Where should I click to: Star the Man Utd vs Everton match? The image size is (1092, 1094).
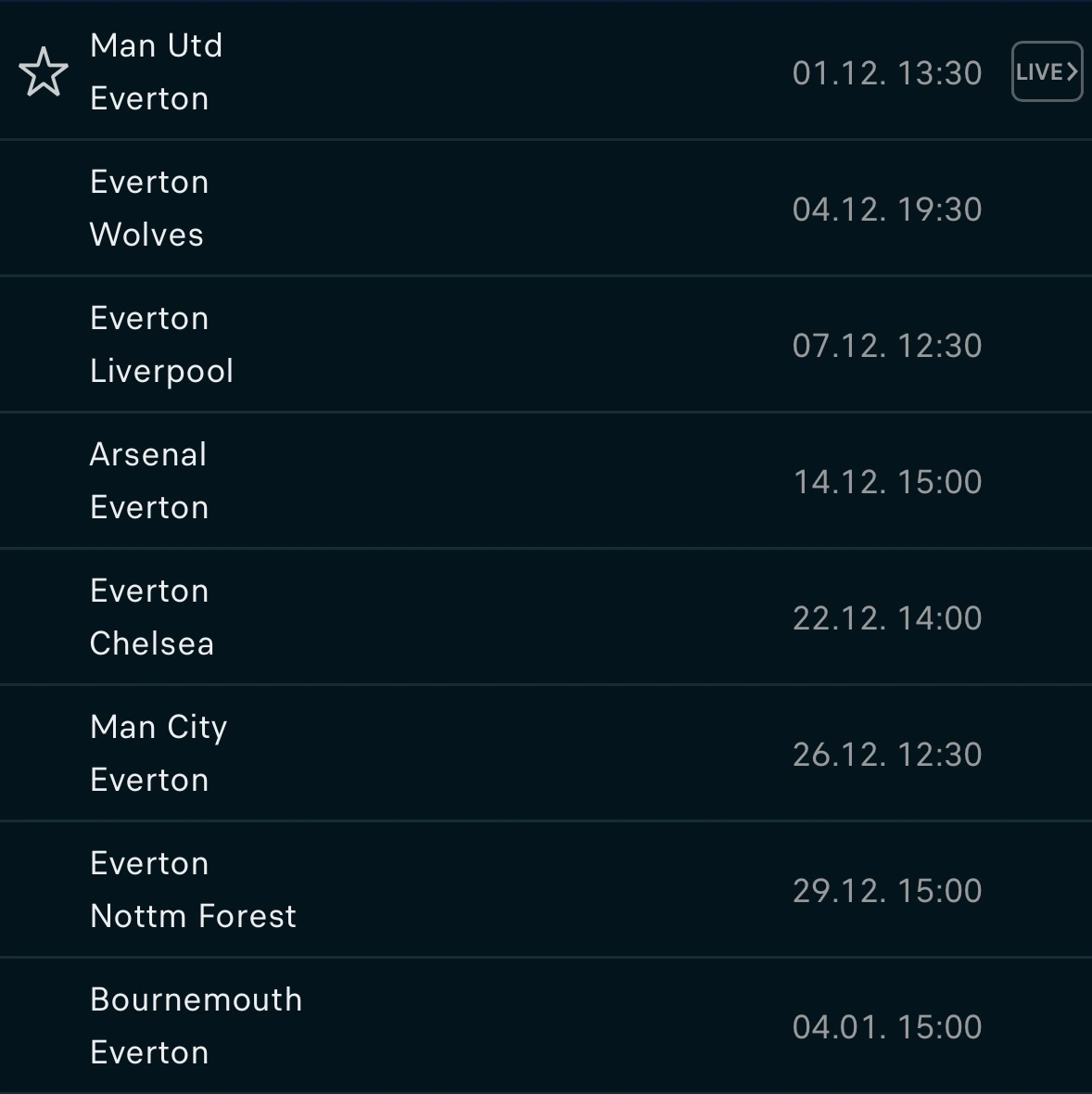pos(44,72)
